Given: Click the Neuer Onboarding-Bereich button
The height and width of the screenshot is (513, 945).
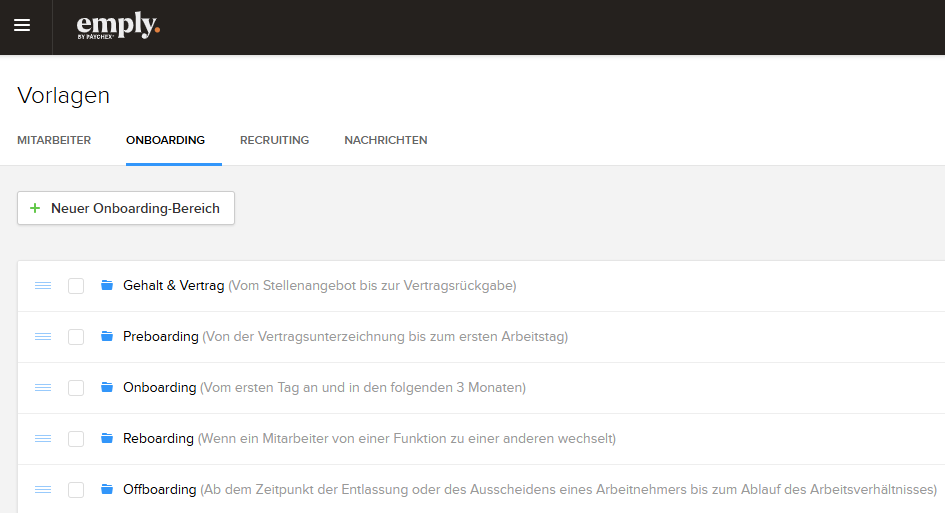Looking at the screenshot, I should coord(126,208).
